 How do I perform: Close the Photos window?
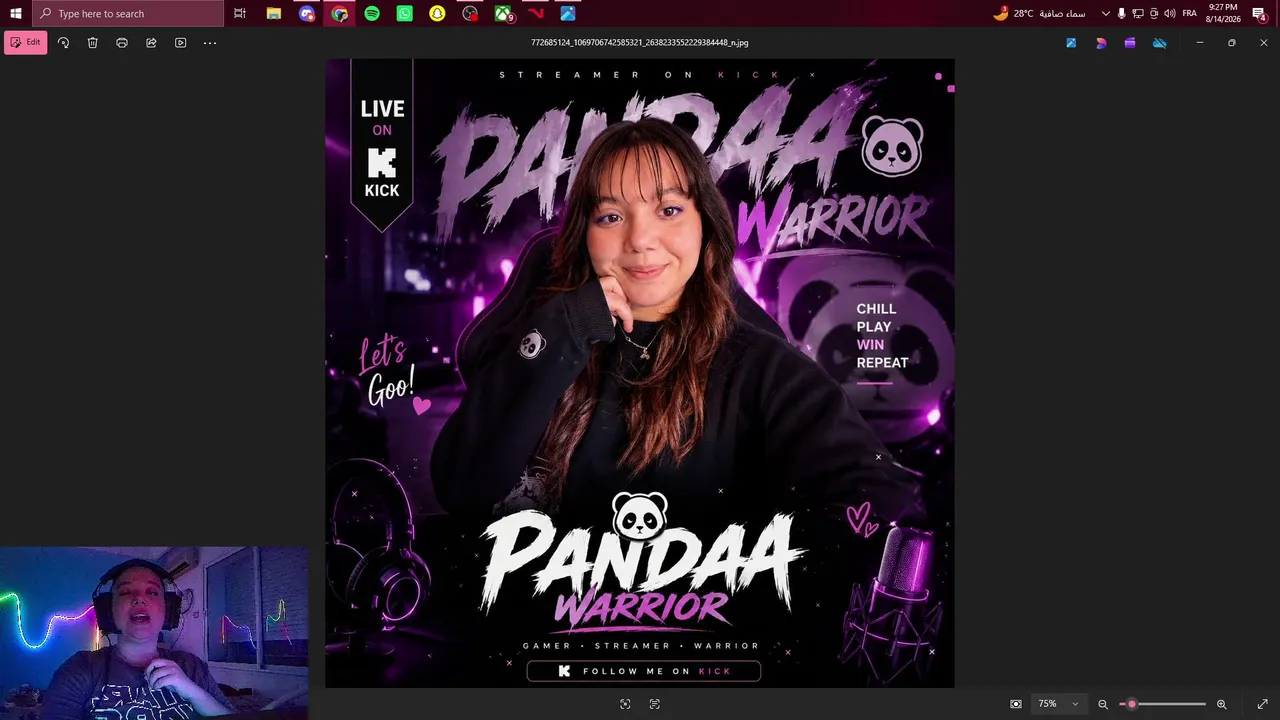click(1264, 43)
